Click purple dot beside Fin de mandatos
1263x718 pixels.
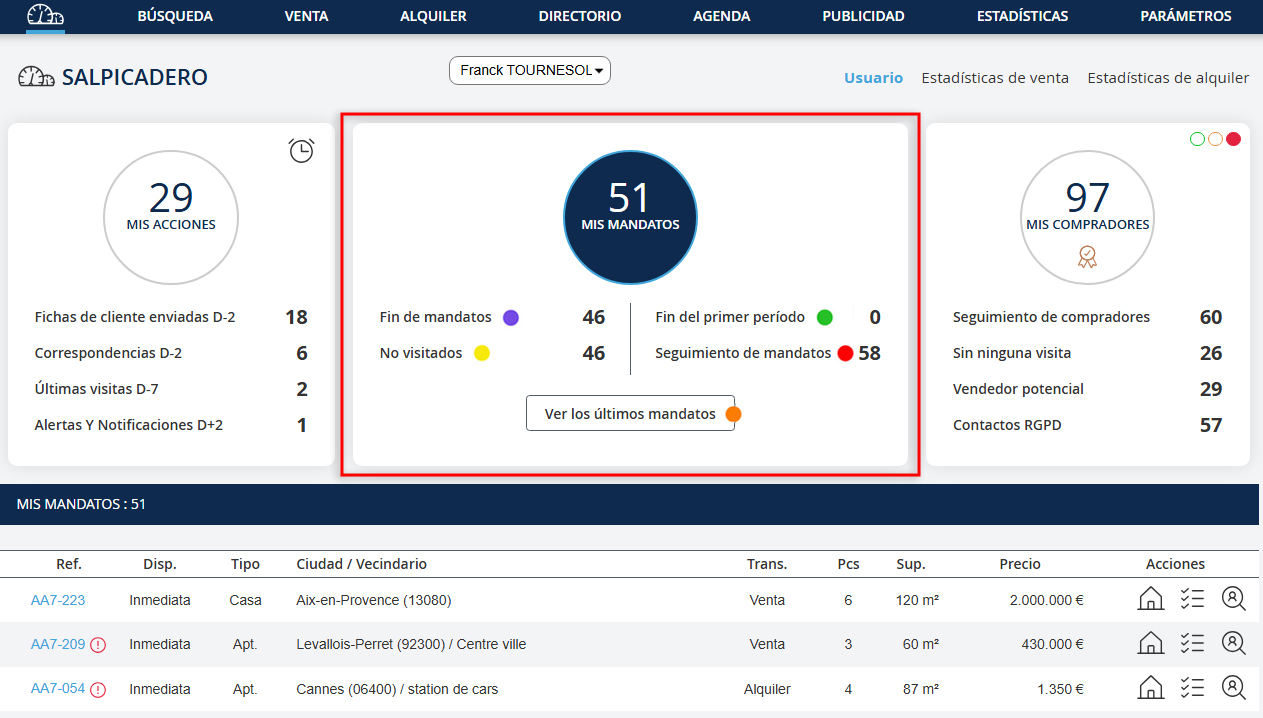tap(511, 318)
